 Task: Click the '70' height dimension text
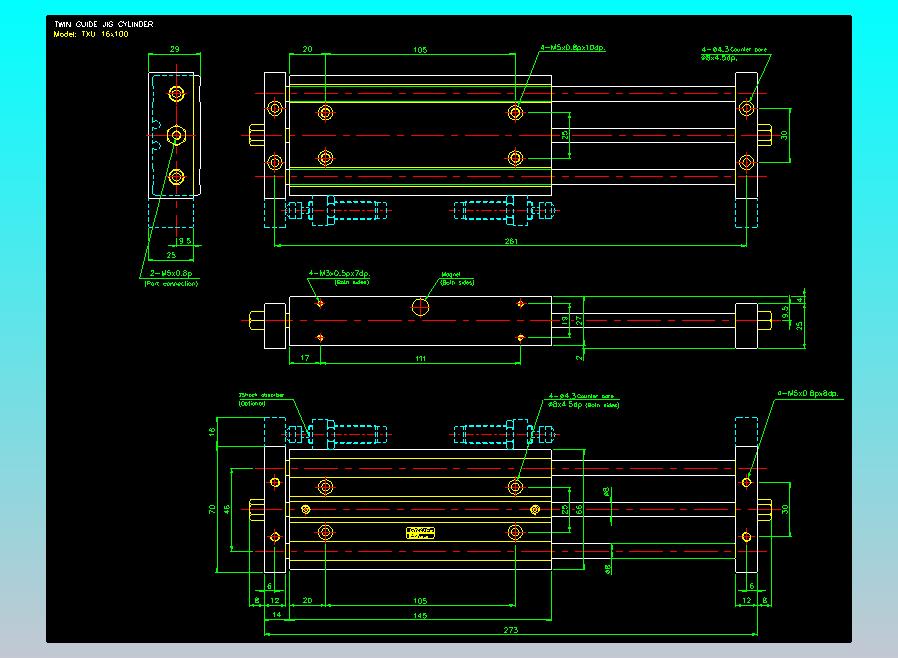point(212,509)
